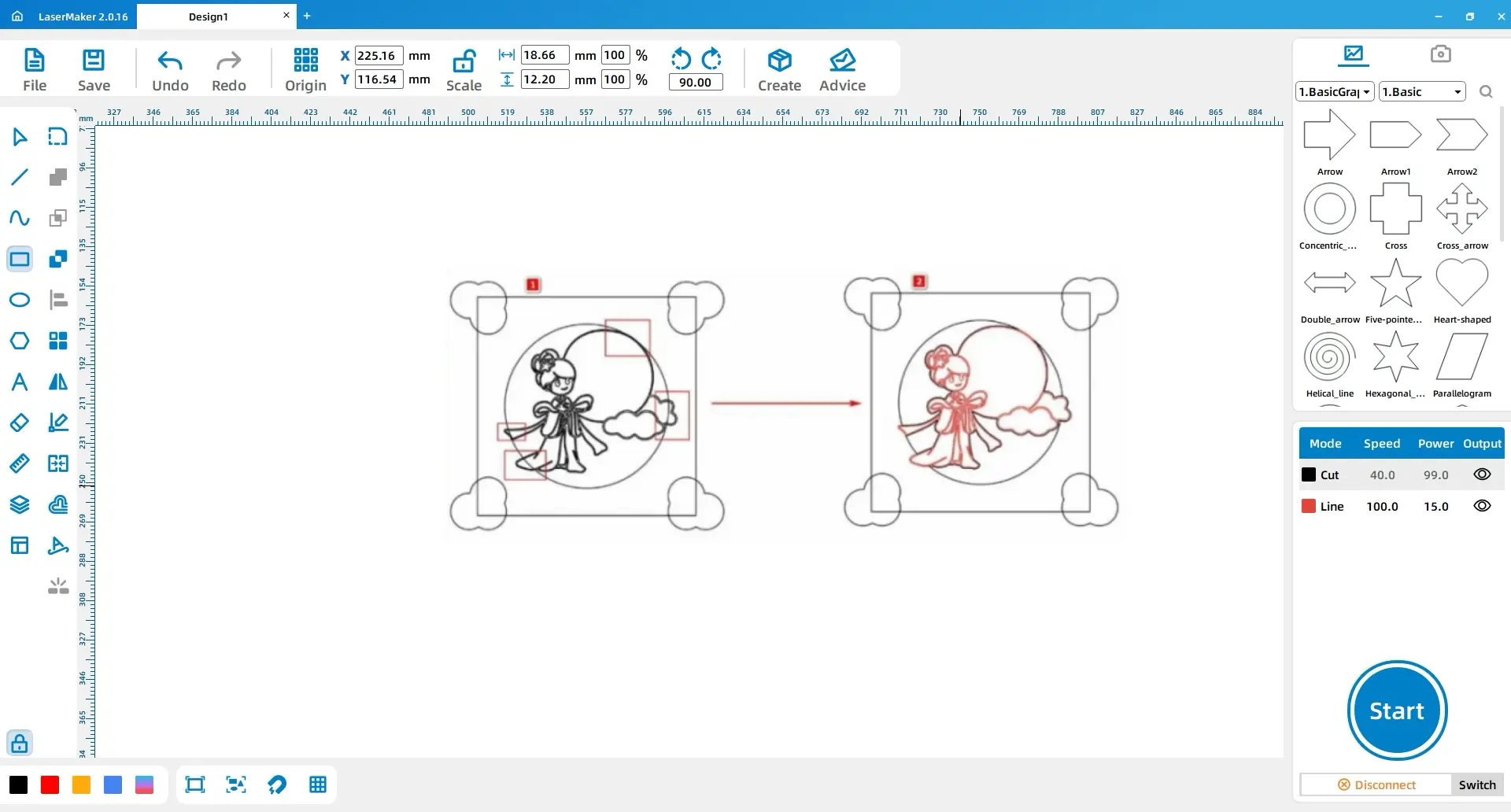
Task: Select the rectangle drawing tool
Action: point(20,259)
